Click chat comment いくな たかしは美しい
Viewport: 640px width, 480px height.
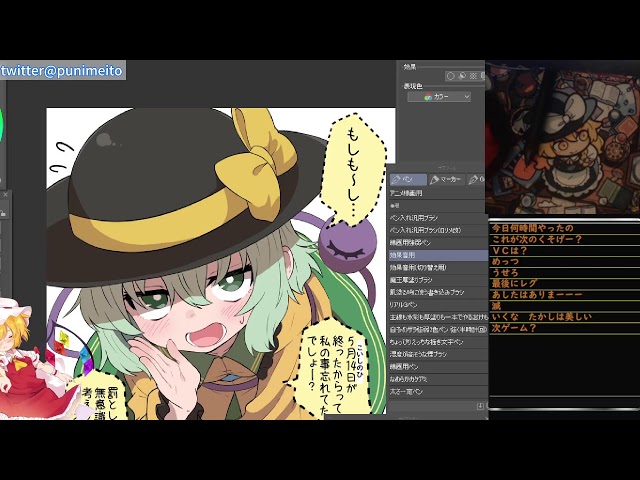click(x=542, y=317)
